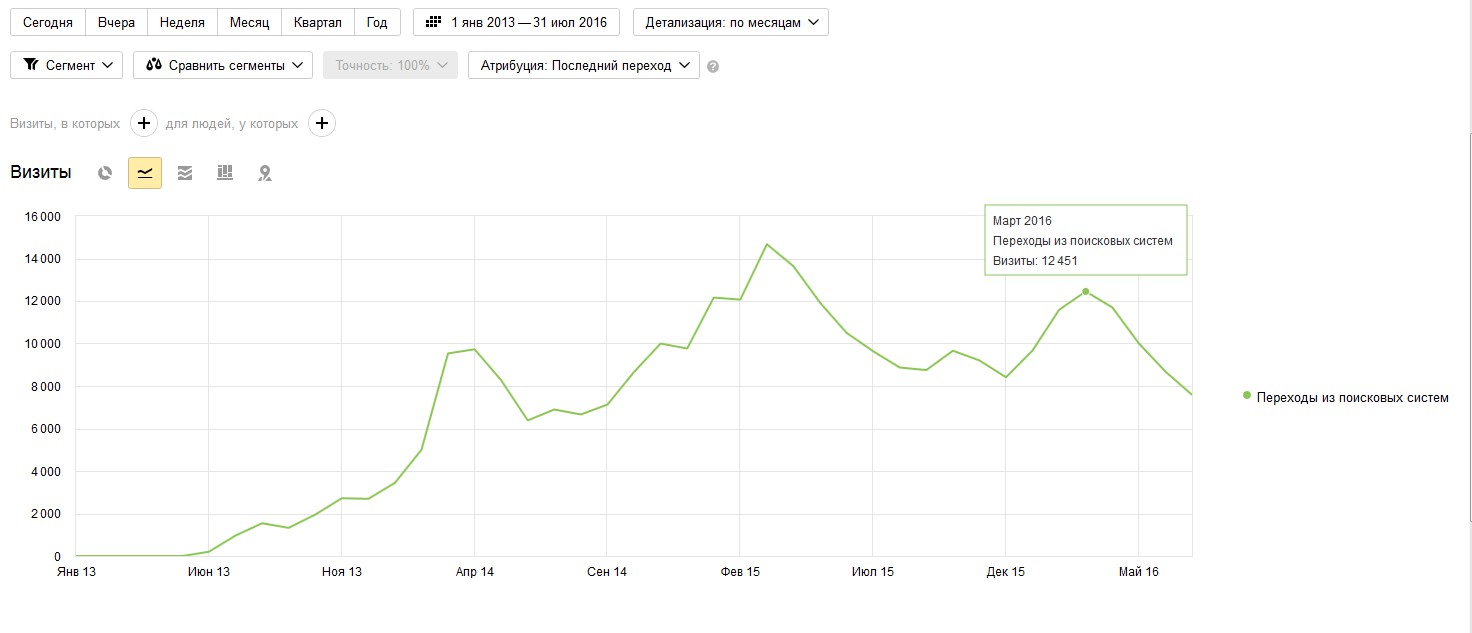Add a people condition with plus button
The height and width of the screenshot is (633, 1472).
point(322,124)
